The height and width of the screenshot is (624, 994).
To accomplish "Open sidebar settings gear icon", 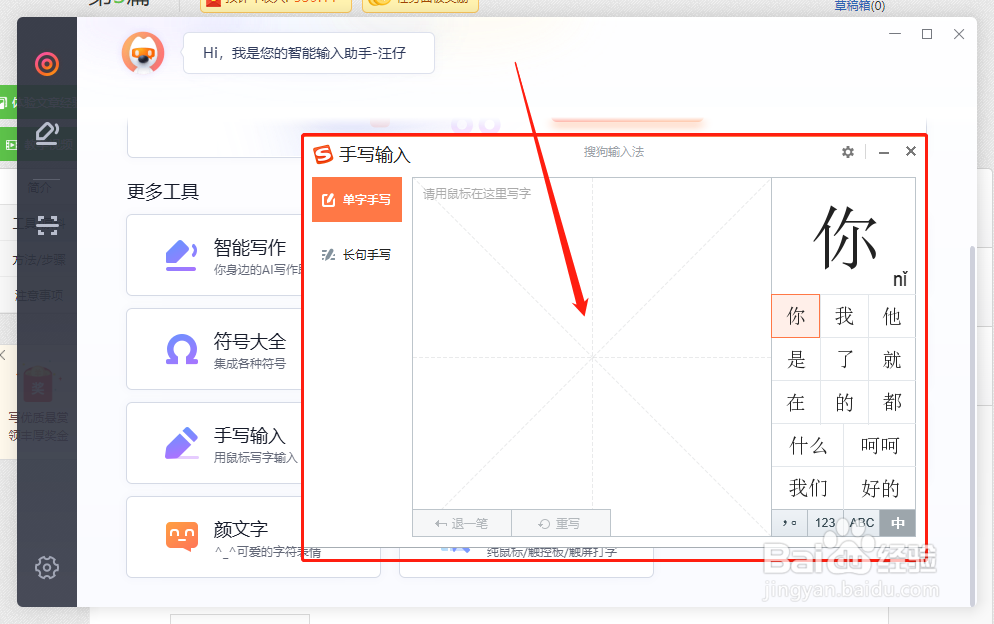I will (47, 568).
